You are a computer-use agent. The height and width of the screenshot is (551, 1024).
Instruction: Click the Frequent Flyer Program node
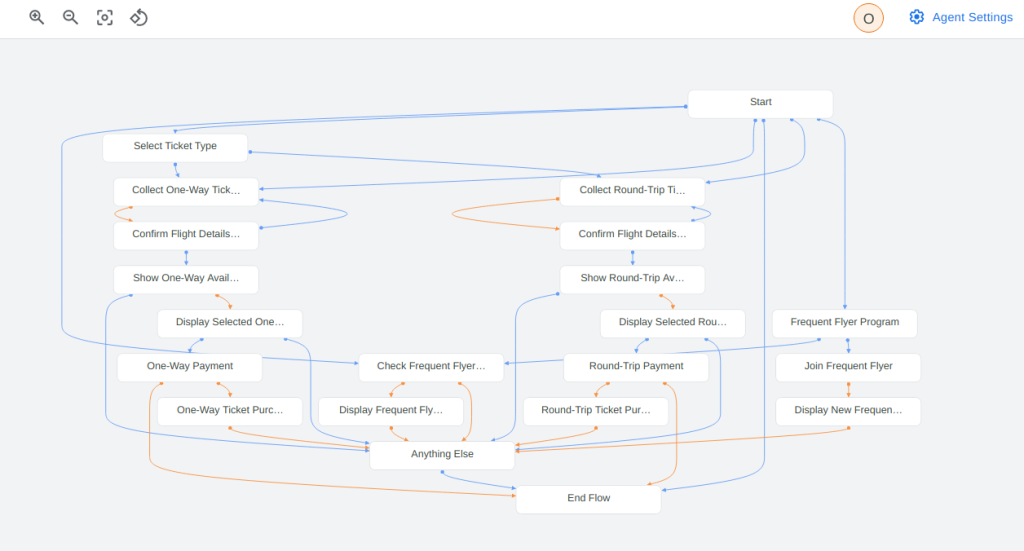(x=844, y=323)
